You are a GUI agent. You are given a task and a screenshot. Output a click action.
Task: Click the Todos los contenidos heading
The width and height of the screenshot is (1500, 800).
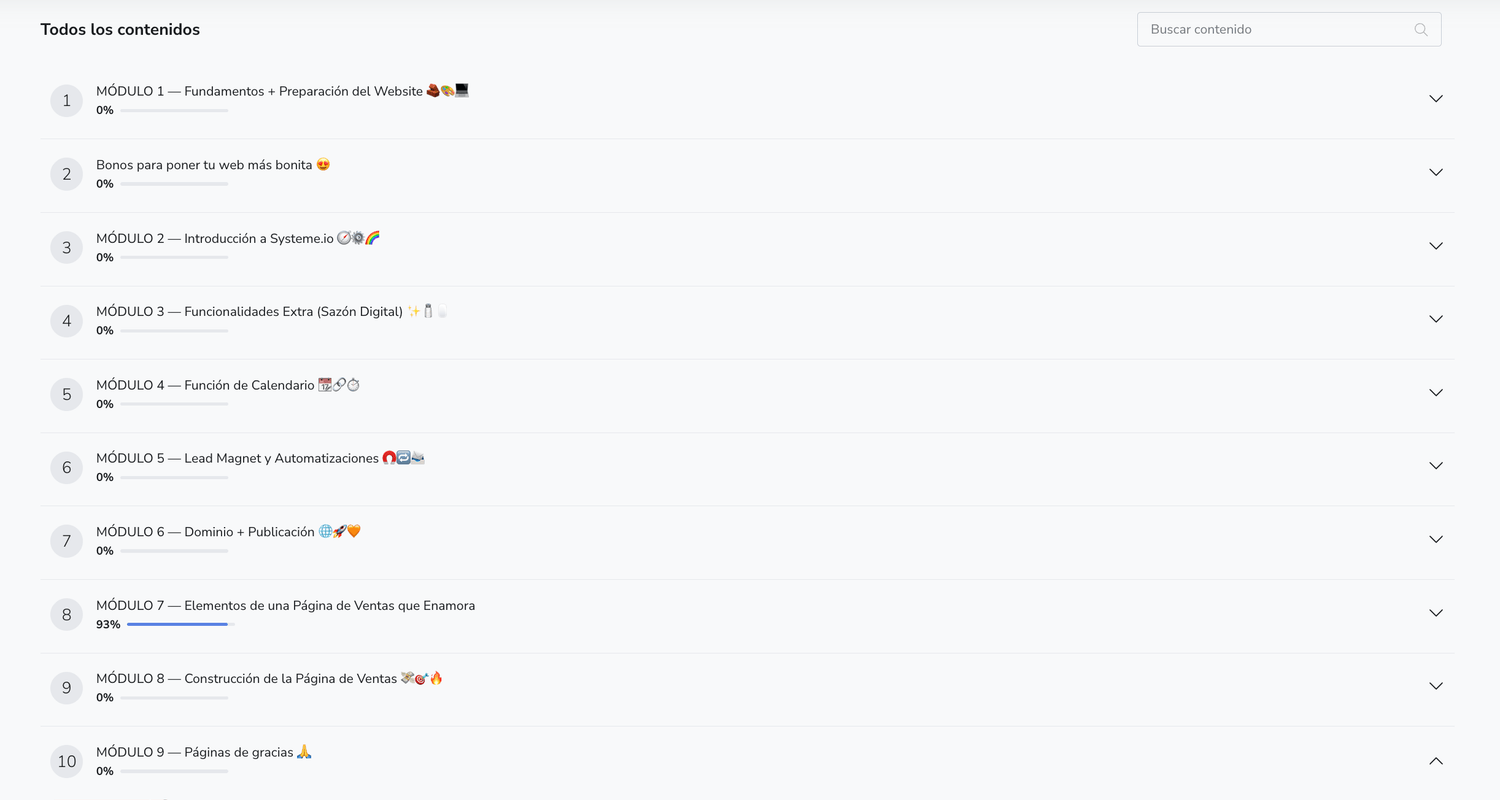pos(120,30)
